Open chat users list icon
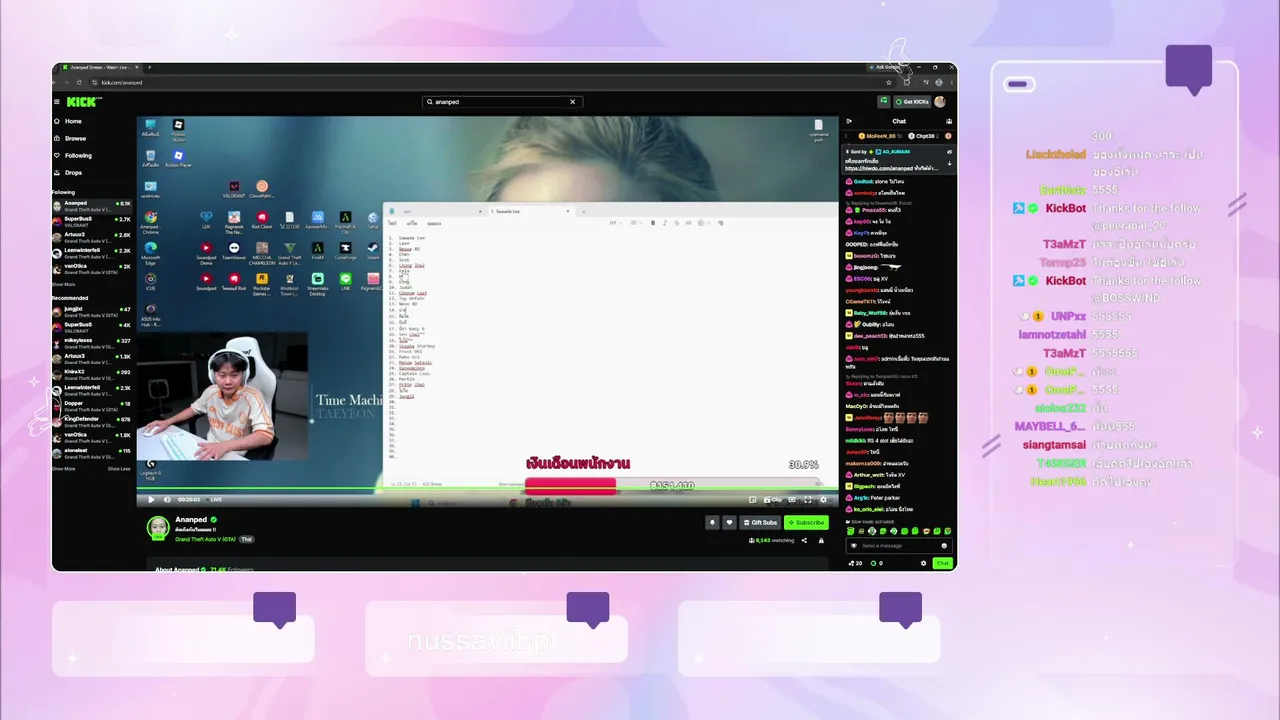The width and height of the screenshot is (1280, 720). 949,121
